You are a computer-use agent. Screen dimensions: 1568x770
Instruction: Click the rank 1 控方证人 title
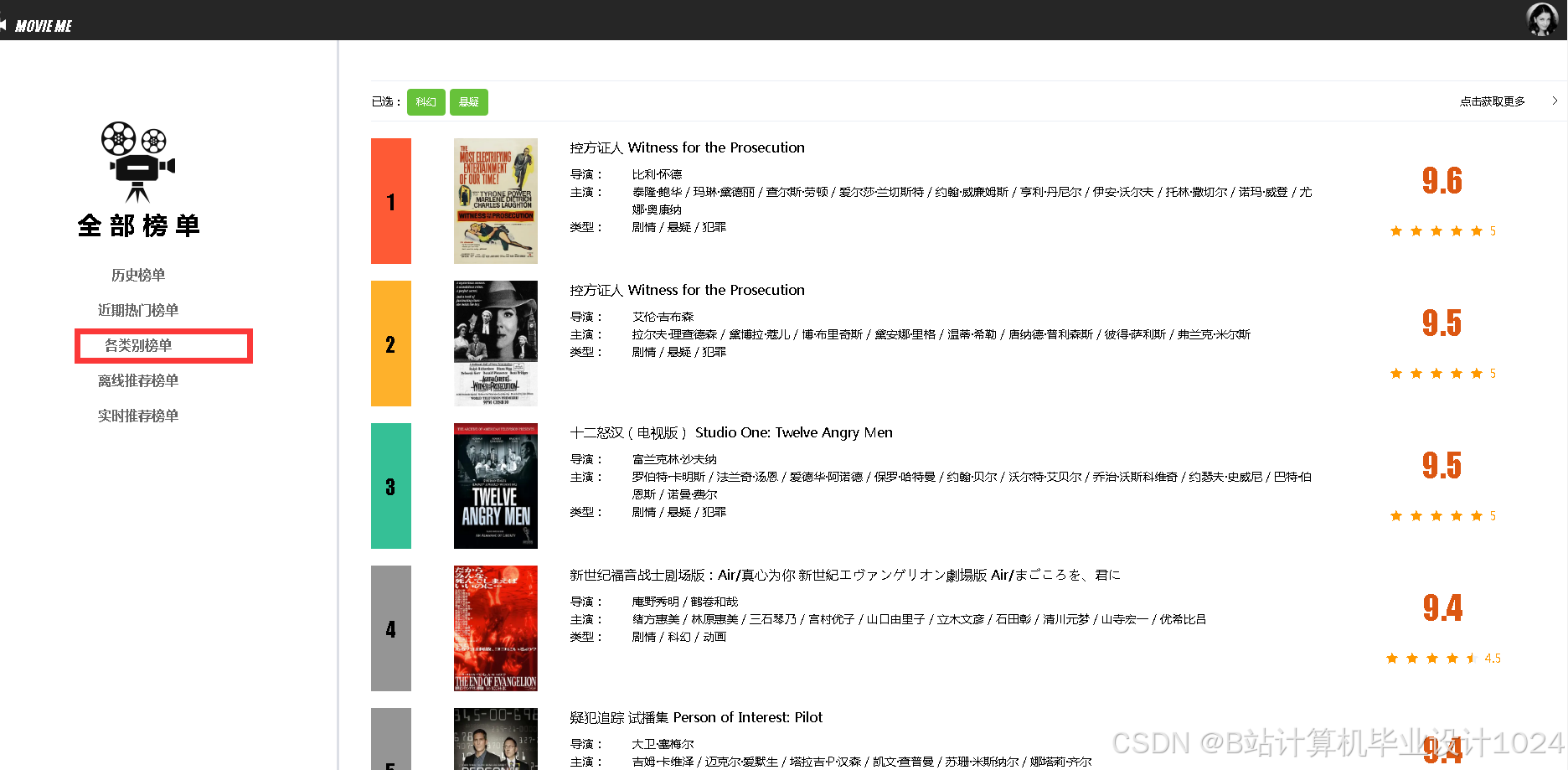click(687, 147)
